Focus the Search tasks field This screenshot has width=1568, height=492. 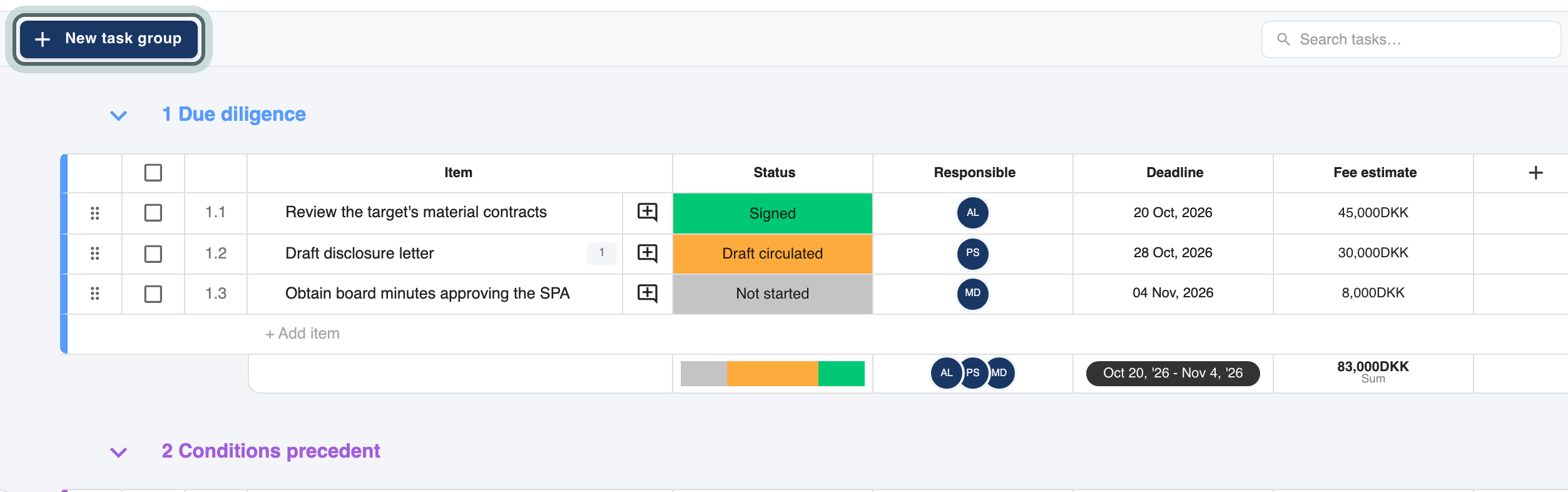tap(1411, 39)
